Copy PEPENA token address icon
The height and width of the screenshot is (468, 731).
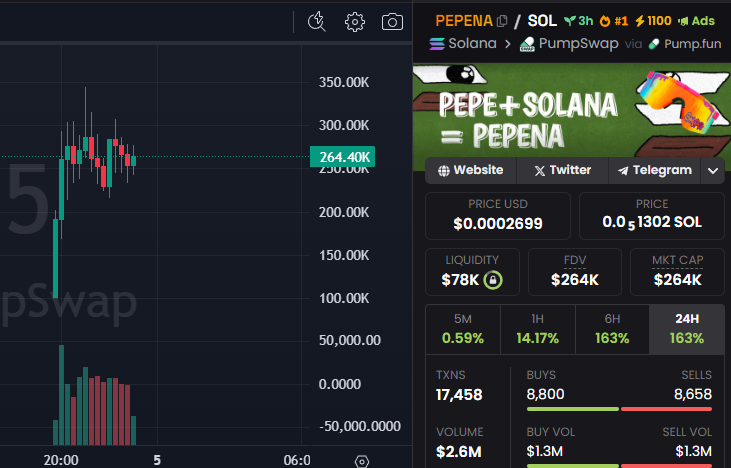point(501,20)
